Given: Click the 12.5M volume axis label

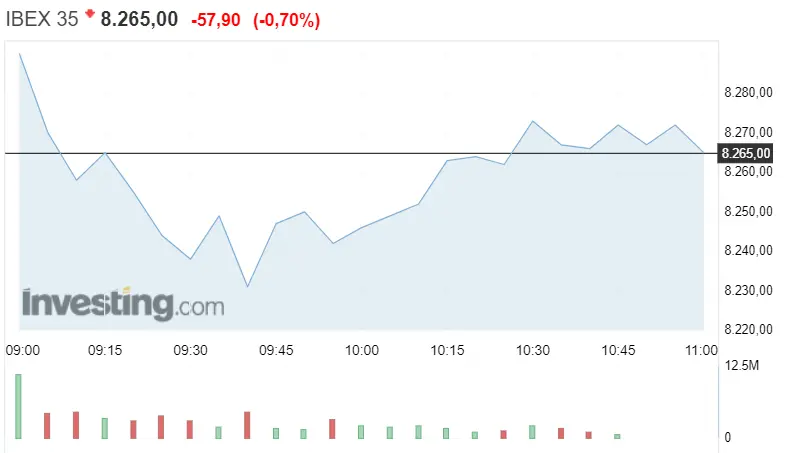Looking at the screenshot, I should click(x=742, y=367).
